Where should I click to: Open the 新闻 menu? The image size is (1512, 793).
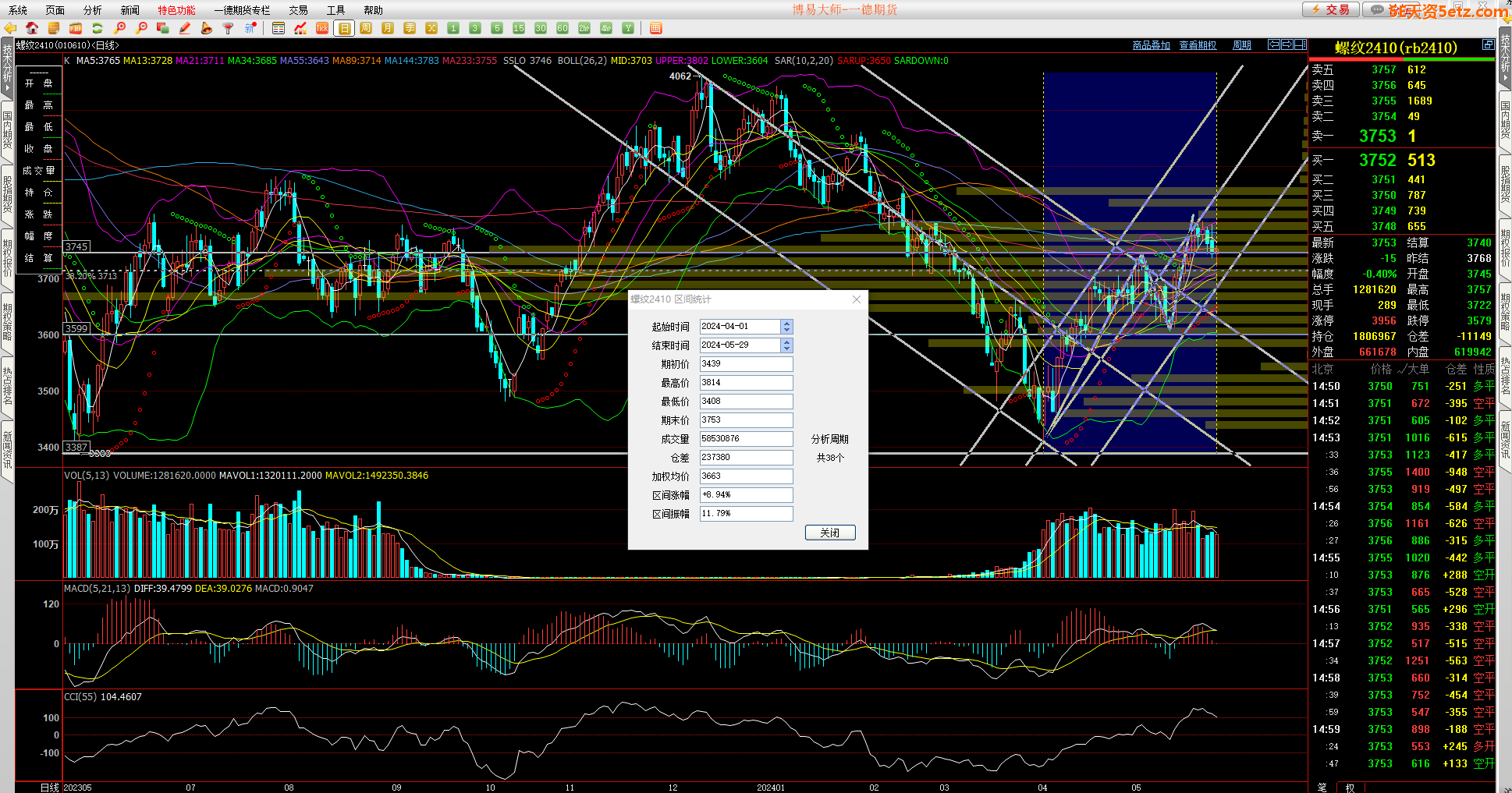[130, 10]
